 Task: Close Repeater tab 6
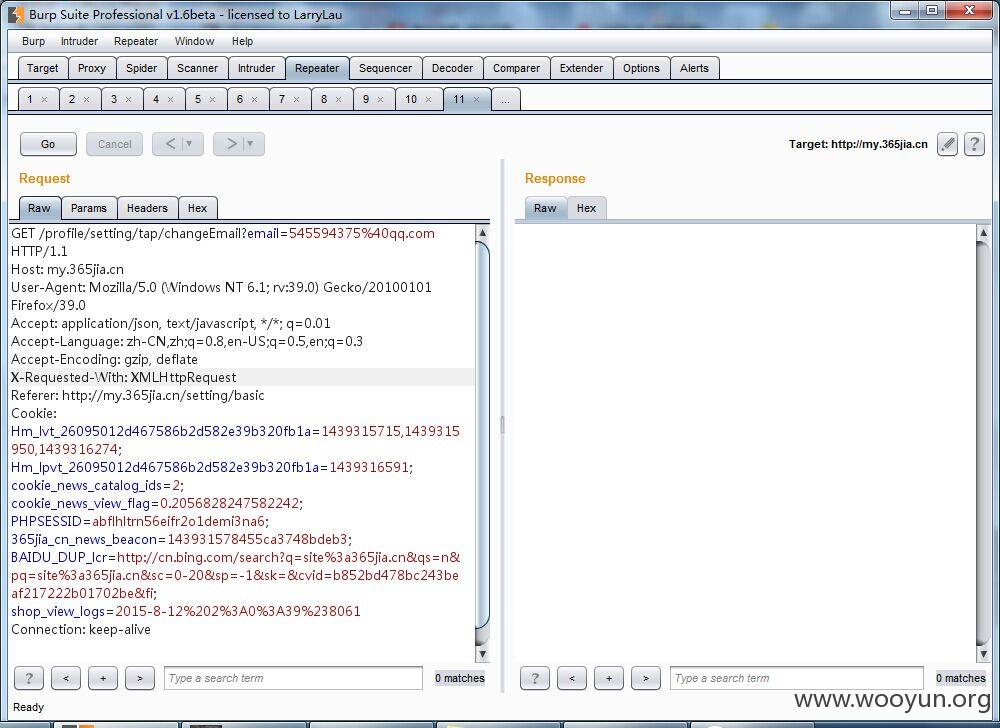point(254,99)
